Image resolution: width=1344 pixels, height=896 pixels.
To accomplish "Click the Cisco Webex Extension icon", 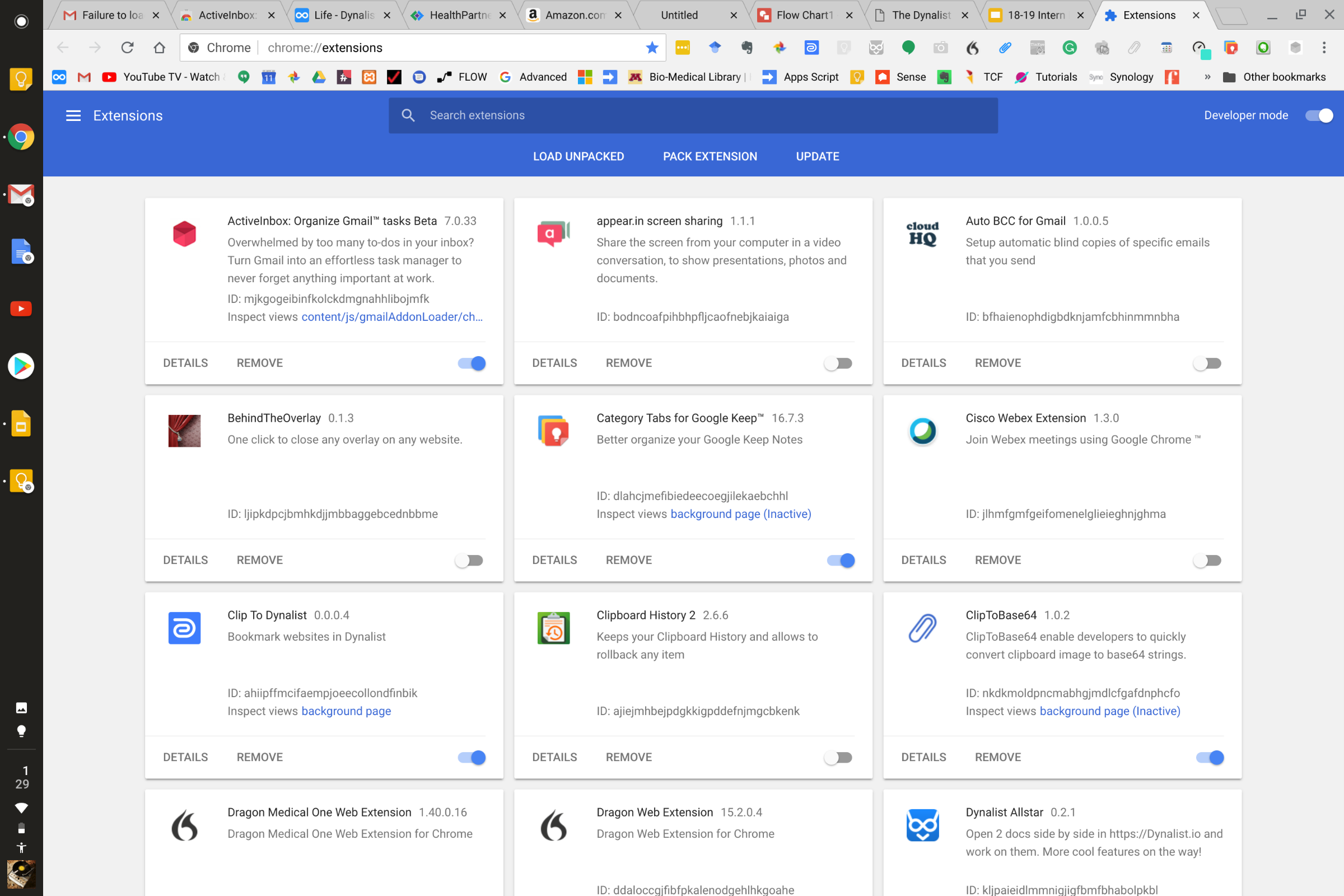I will [x=923, y=429].
